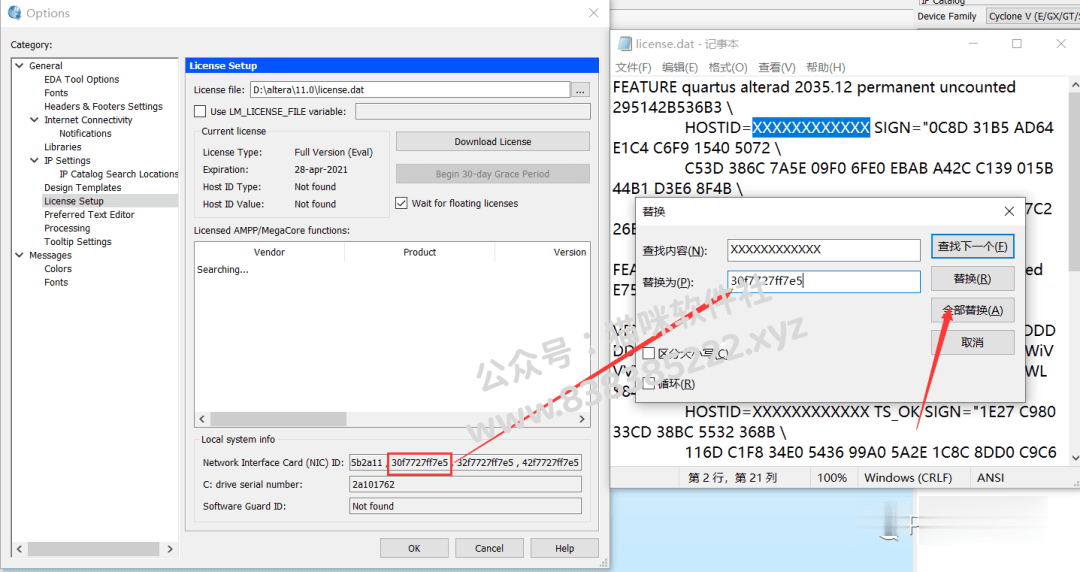Viewport: 1080px width, 572px height.
Task: Click 查找下一个(F) Find Next button
Action: (x=973, y=247)
